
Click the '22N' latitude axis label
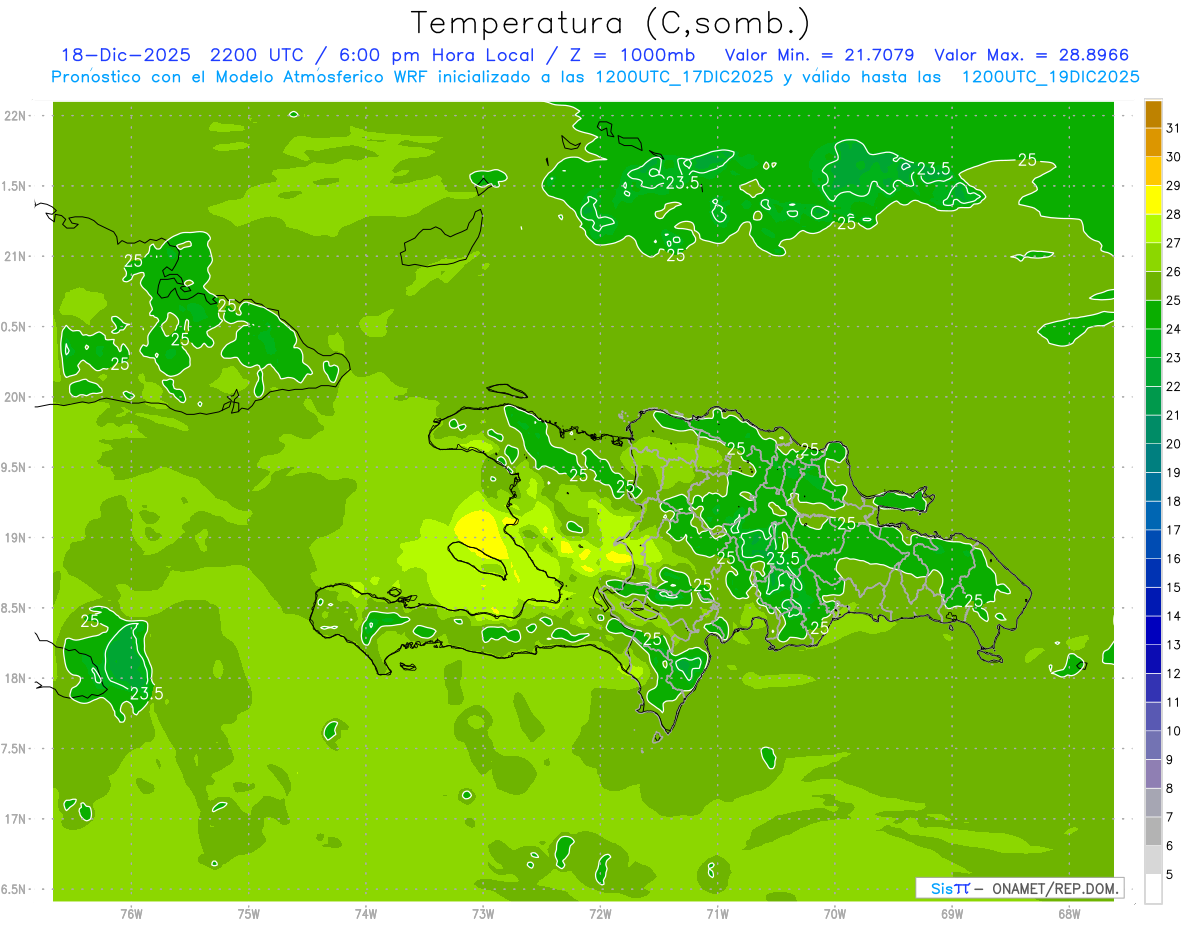click(x=15, y=116)
